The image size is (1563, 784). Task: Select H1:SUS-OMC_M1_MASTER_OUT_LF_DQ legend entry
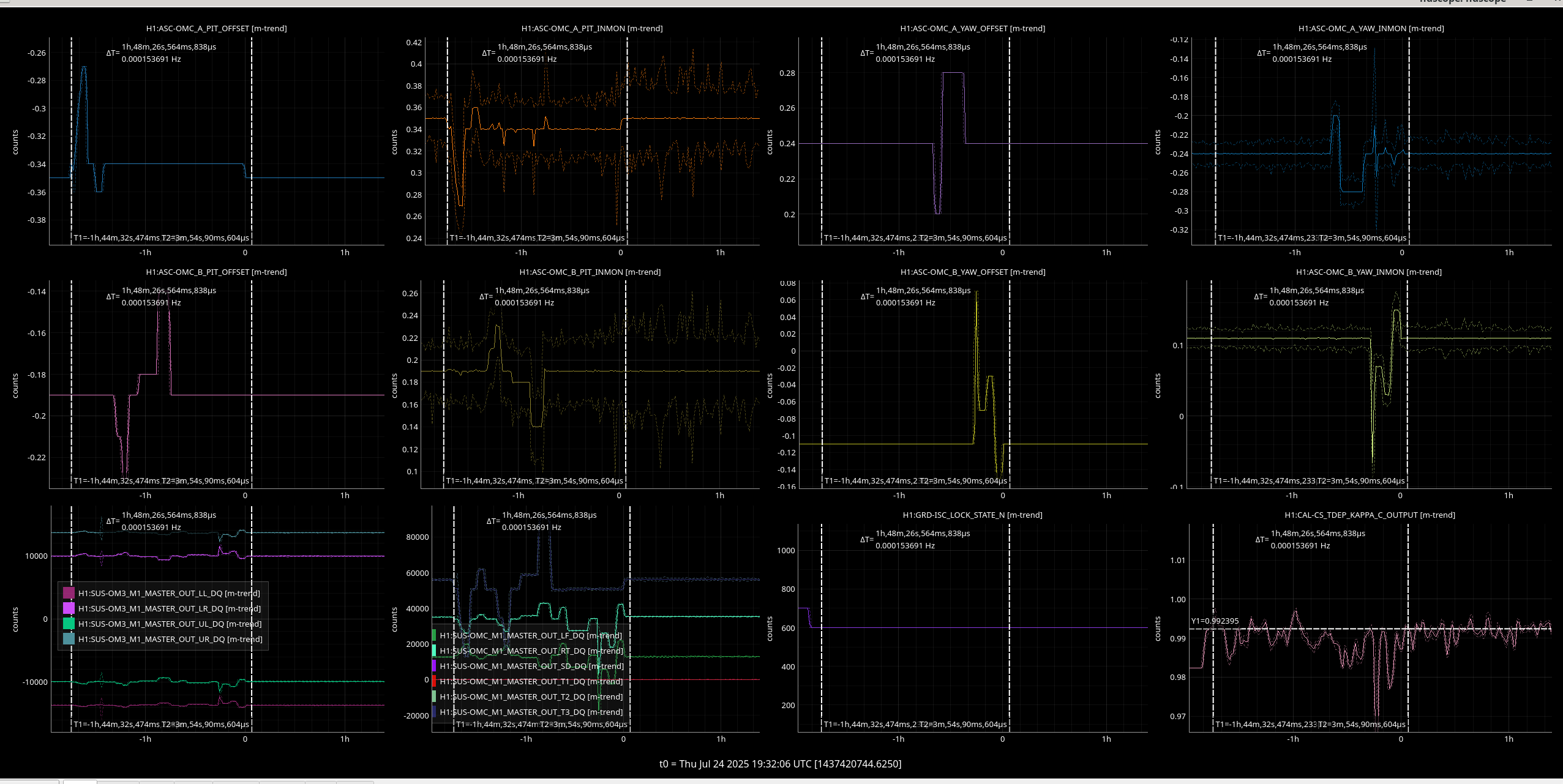tap(531, 635)
